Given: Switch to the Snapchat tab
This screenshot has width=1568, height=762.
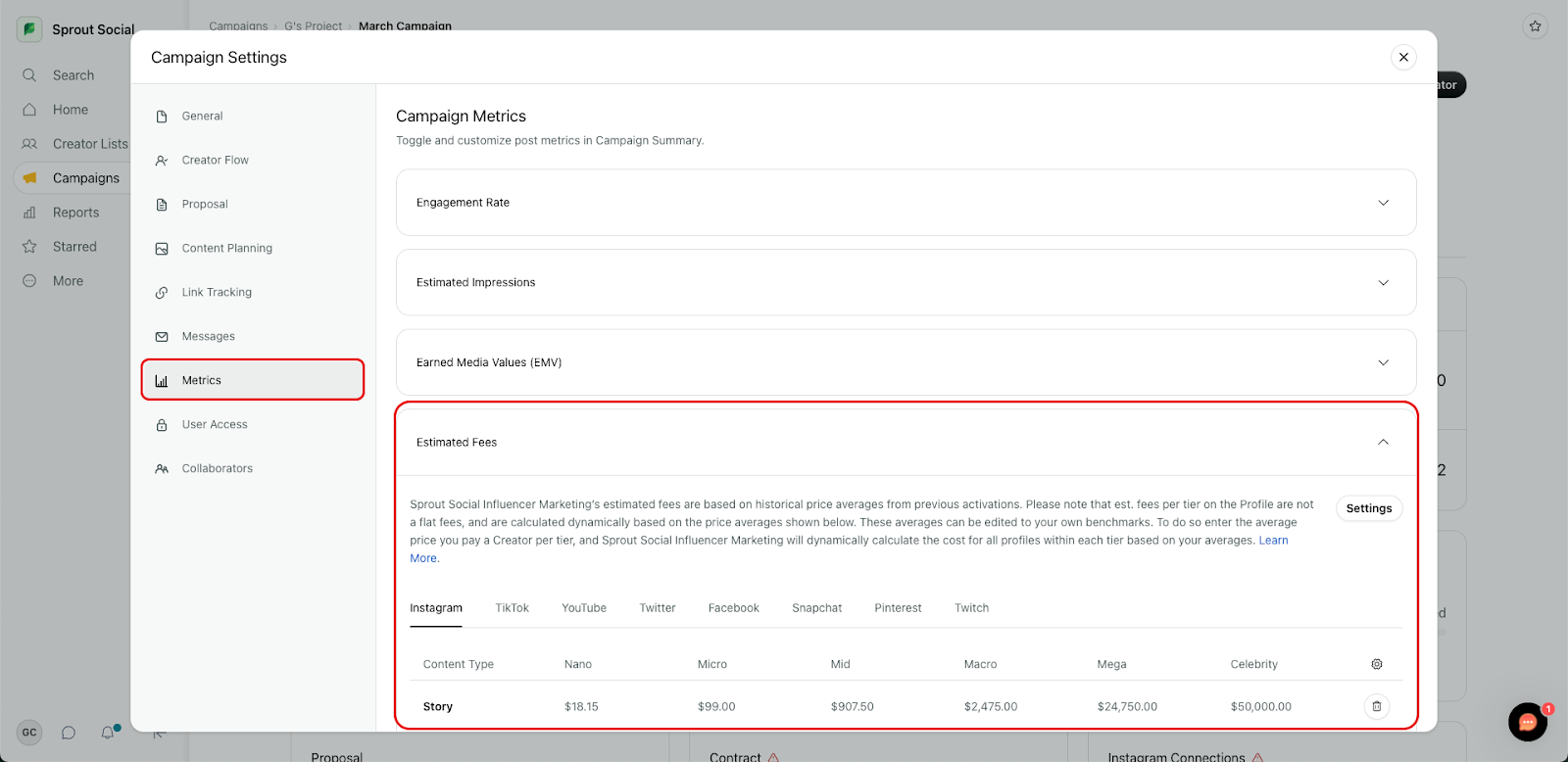Looking at the screenshot, I should (817, 608).
